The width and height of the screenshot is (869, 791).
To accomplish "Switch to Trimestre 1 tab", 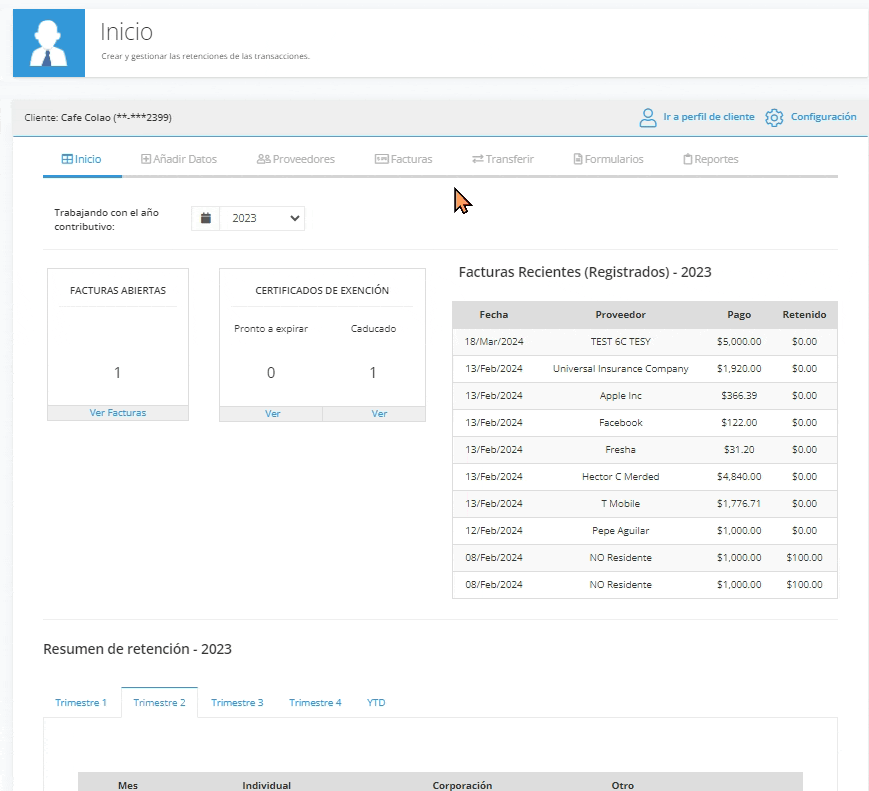I will click(x=81, y=702).
